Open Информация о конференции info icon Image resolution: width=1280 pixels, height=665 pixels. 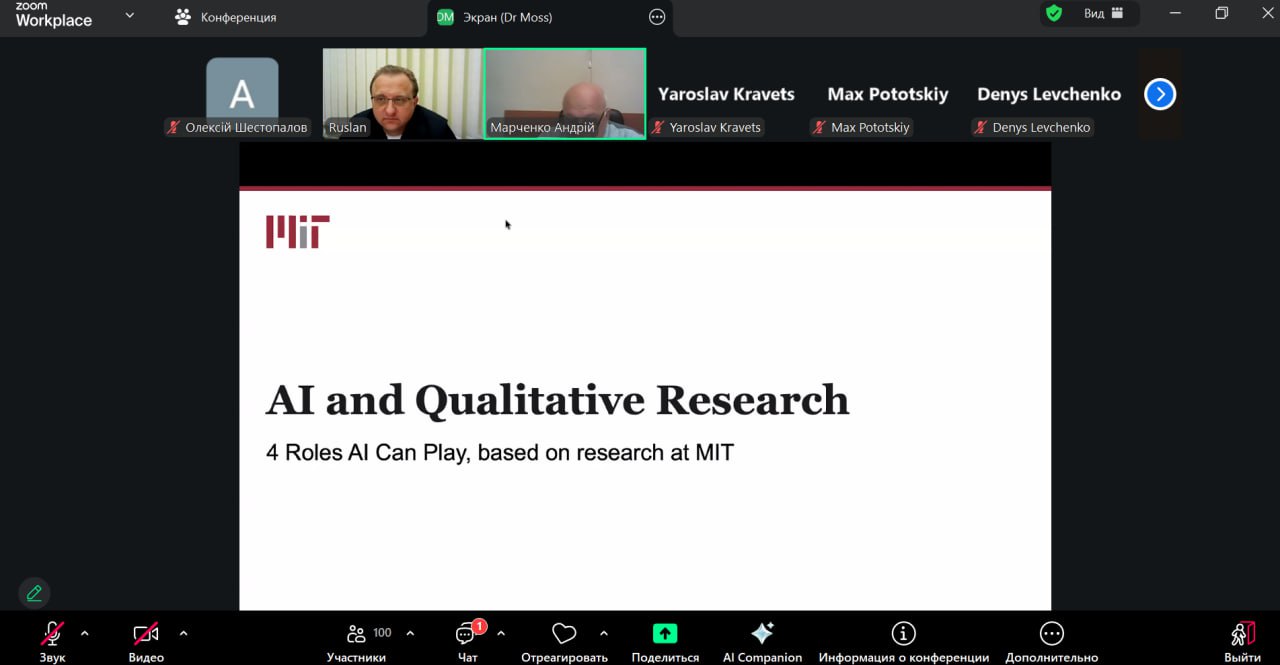903,640
